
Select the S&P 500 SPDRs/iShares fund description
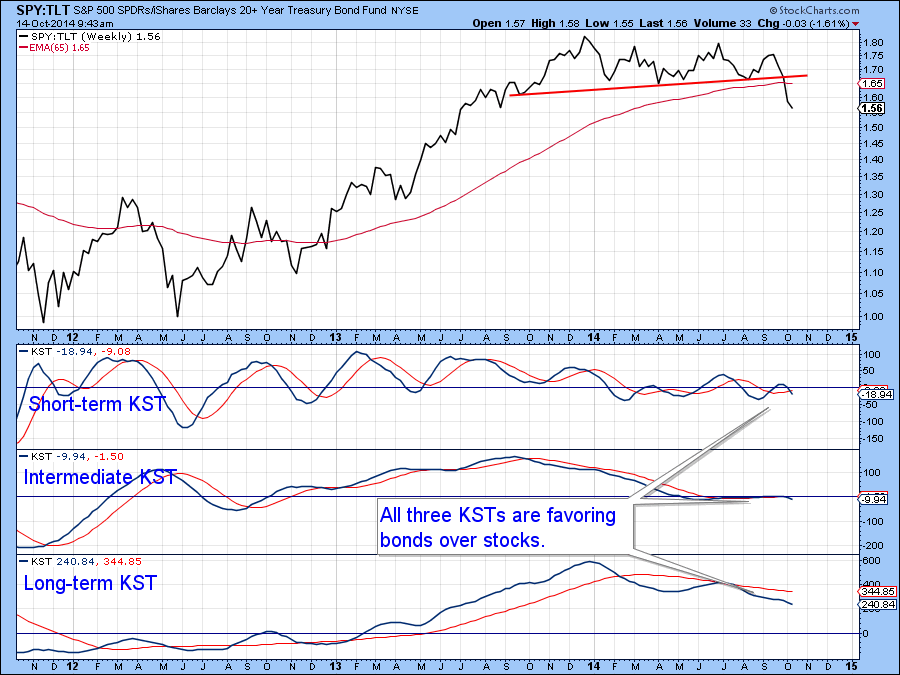pyautogui.click(x=230, y=10)
